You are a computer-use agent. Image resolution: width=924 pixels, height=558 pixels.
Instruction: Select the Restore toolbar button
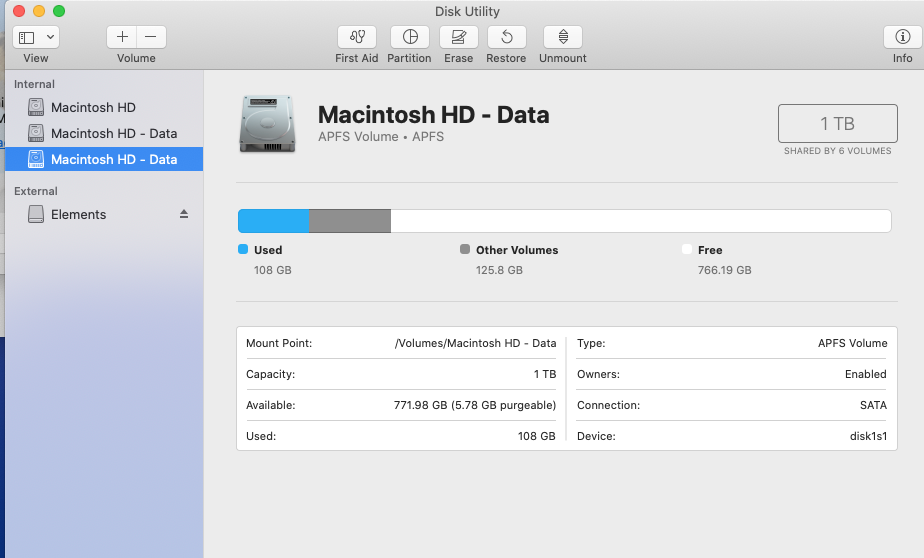coord(506,37)
